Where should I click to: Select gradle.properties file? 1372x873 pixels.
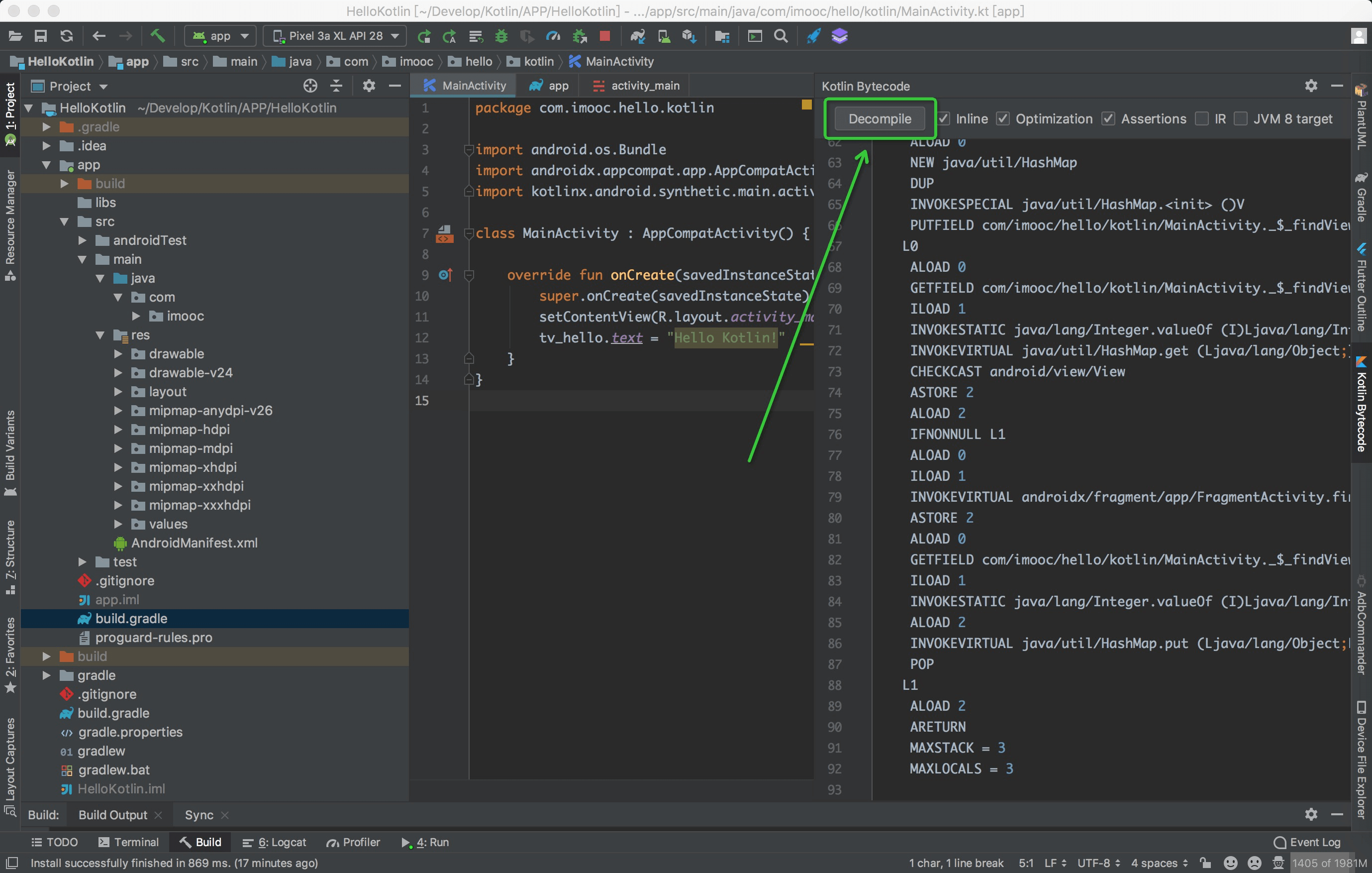click(x=130, y=732)
